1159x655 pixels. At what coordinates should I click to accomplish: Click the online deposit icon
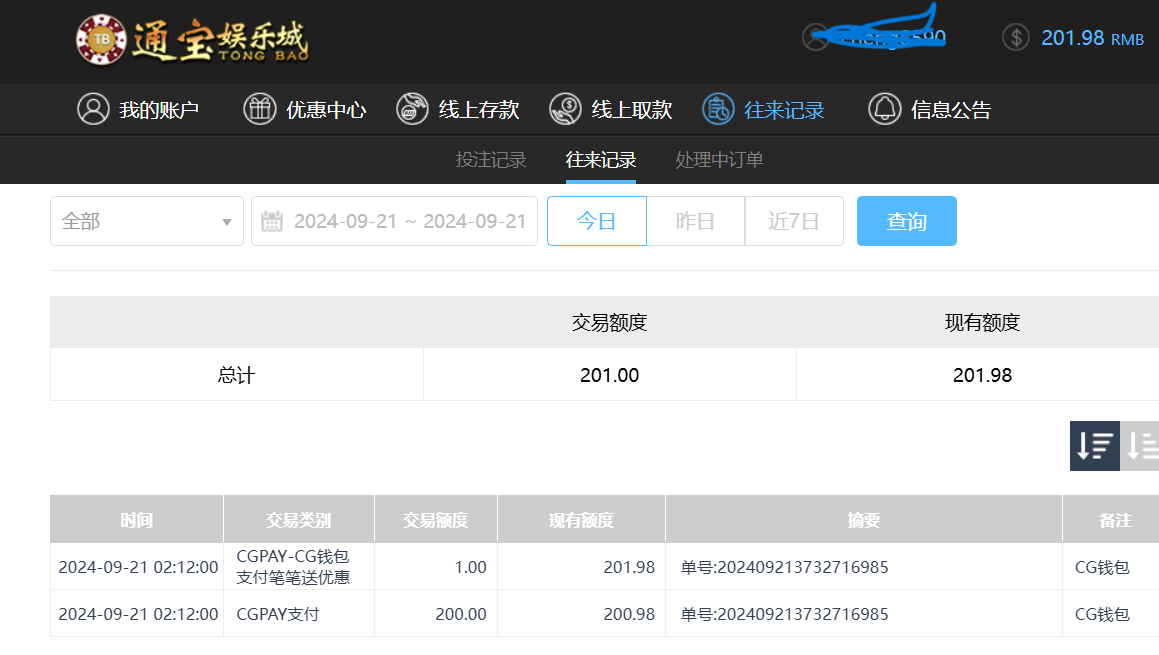point(412,109)
